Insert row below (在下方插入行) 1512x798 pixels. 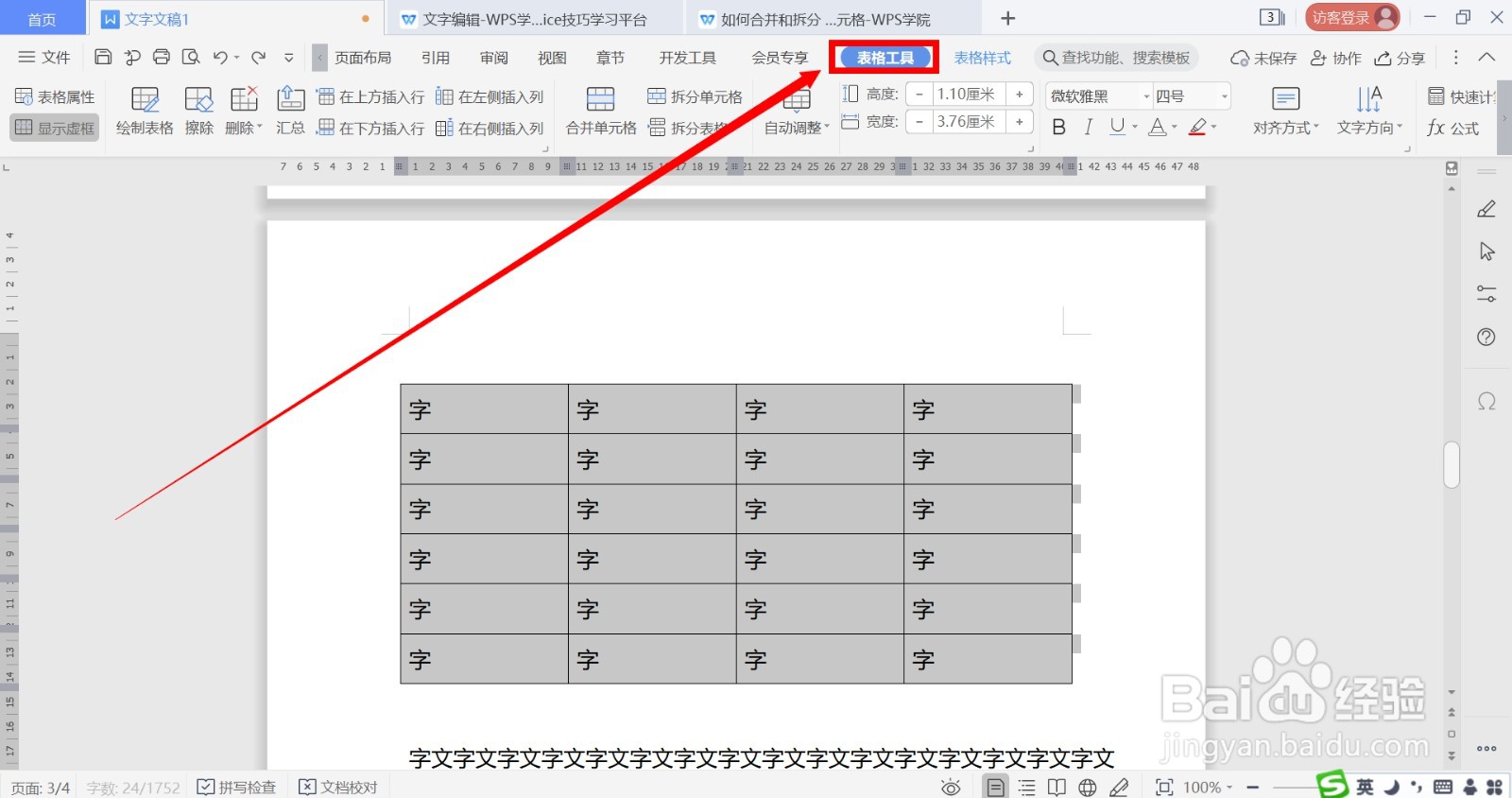click(370, 129)
